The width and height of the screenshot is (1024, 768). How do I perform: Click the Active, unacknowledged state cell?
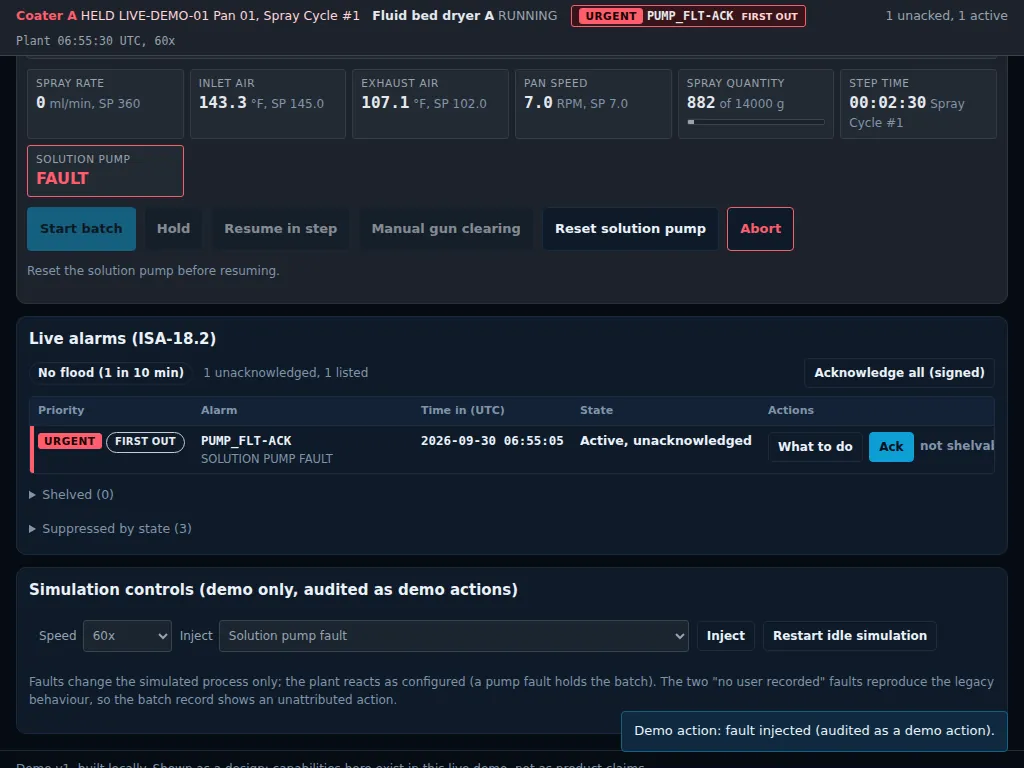click(665, 441)
